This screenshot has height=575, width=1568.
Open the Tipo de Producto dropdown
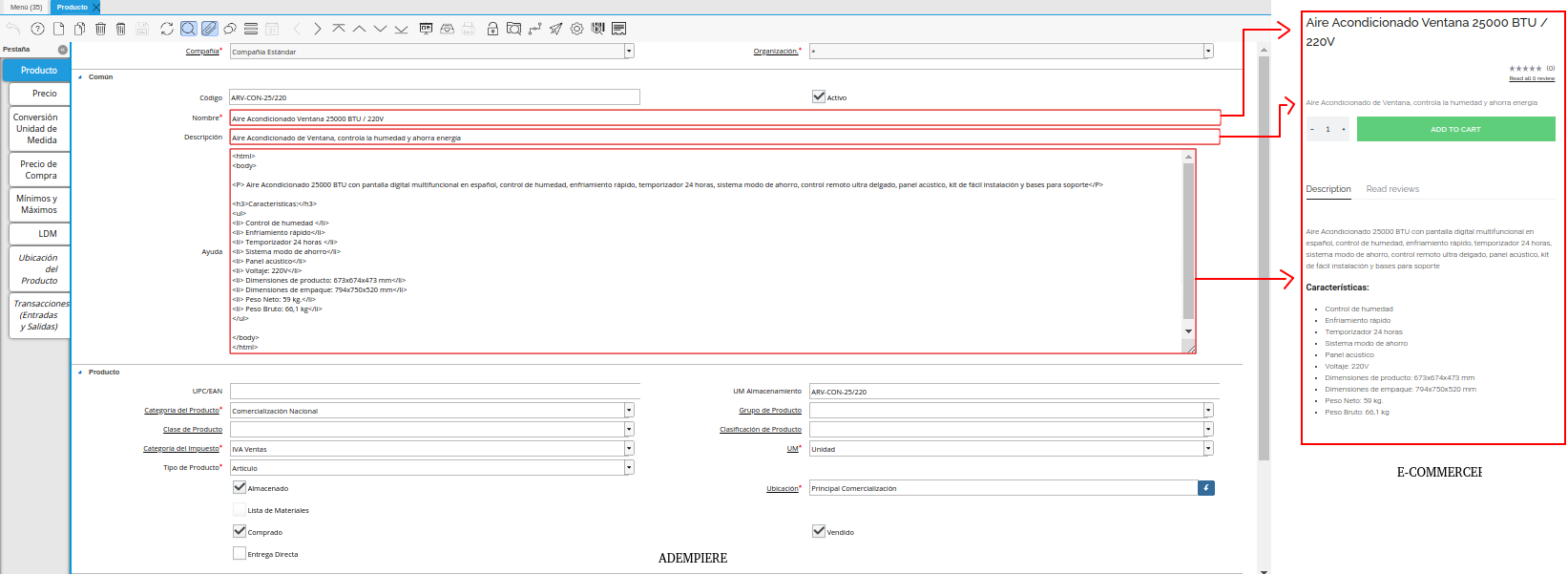pos(629,468)
